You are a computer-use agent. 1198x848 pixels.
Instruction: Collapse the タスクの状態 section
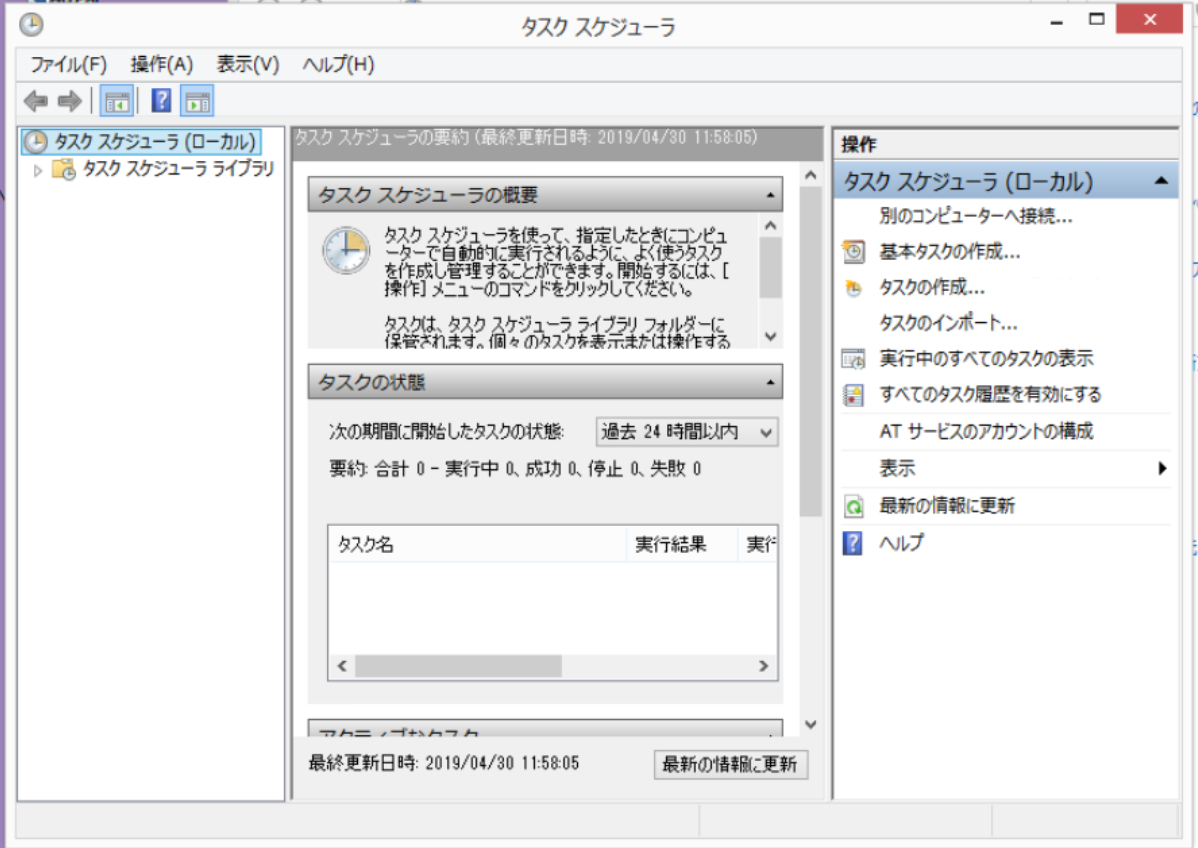coord(770,383)
